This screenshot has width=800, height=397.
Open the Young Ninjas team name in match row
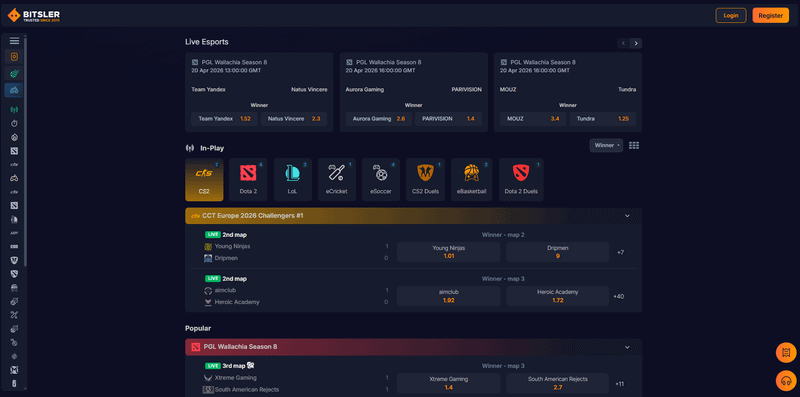coord(232,246)
